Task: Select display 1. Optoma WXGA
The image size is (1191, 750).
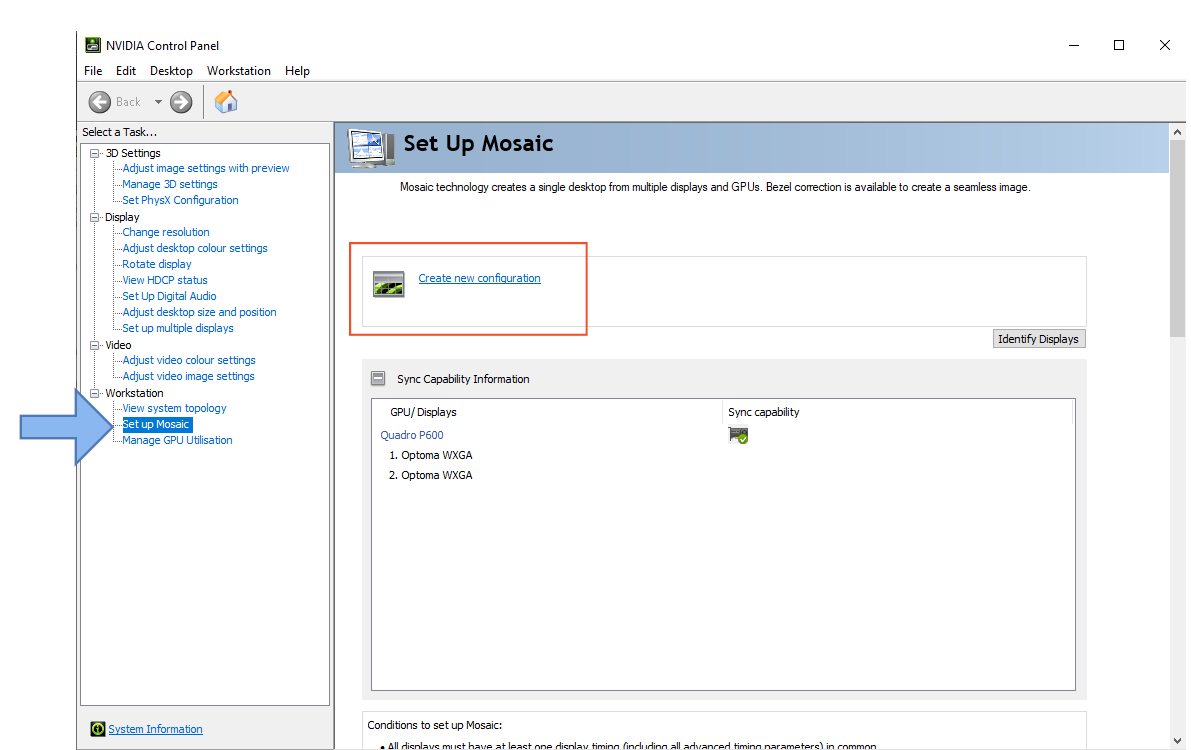Action: (x=431, y=455)
